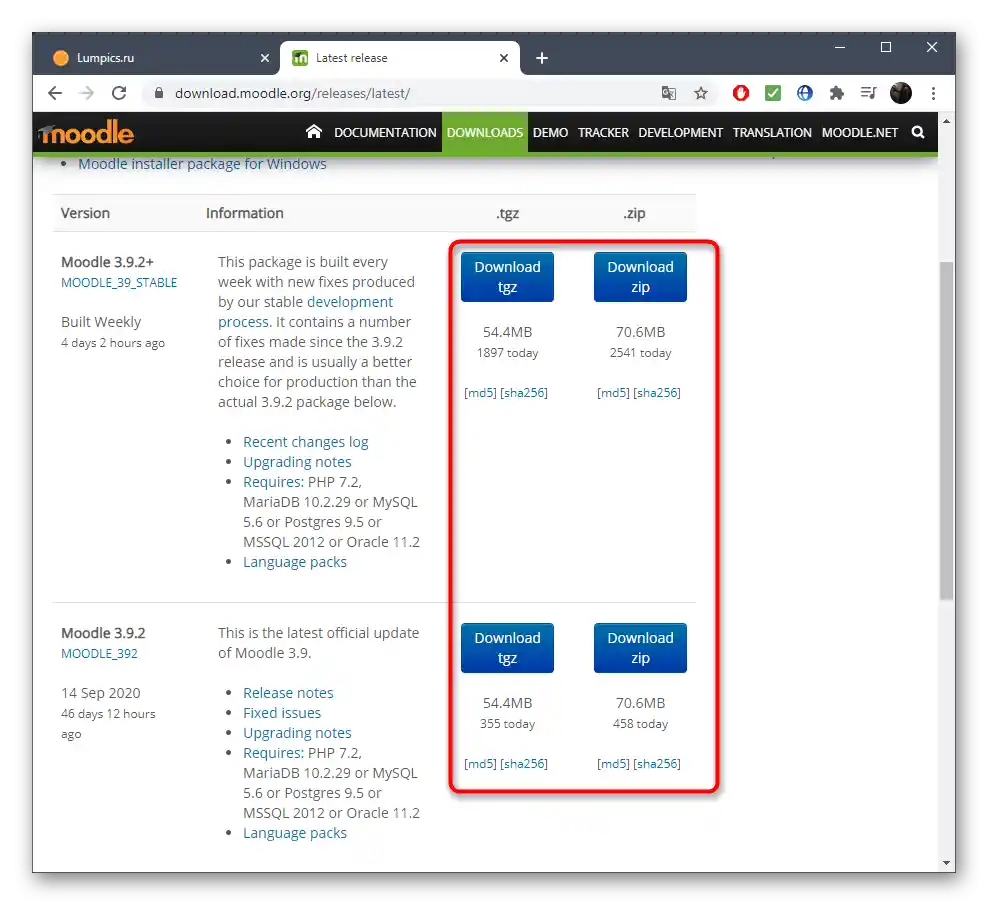Open Language packs under Moodle 3.9.2+
This screenshot has width=988, height=905.
coord(295,562)
